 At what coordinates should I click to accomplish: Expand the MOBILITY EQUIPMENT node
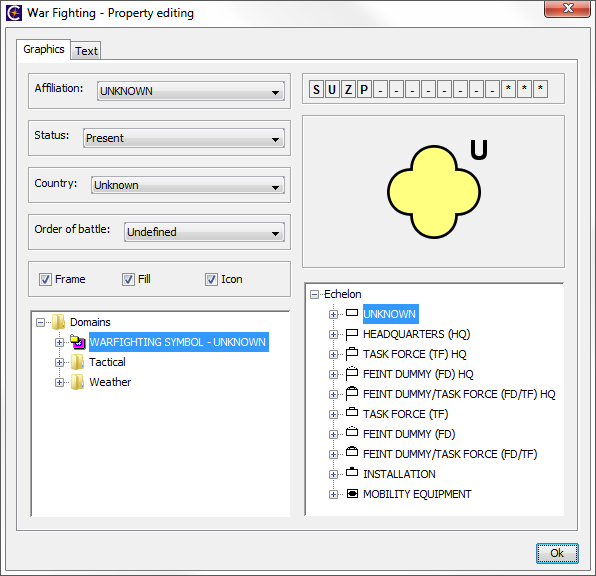pyautogui.click(x=333, y=494)
